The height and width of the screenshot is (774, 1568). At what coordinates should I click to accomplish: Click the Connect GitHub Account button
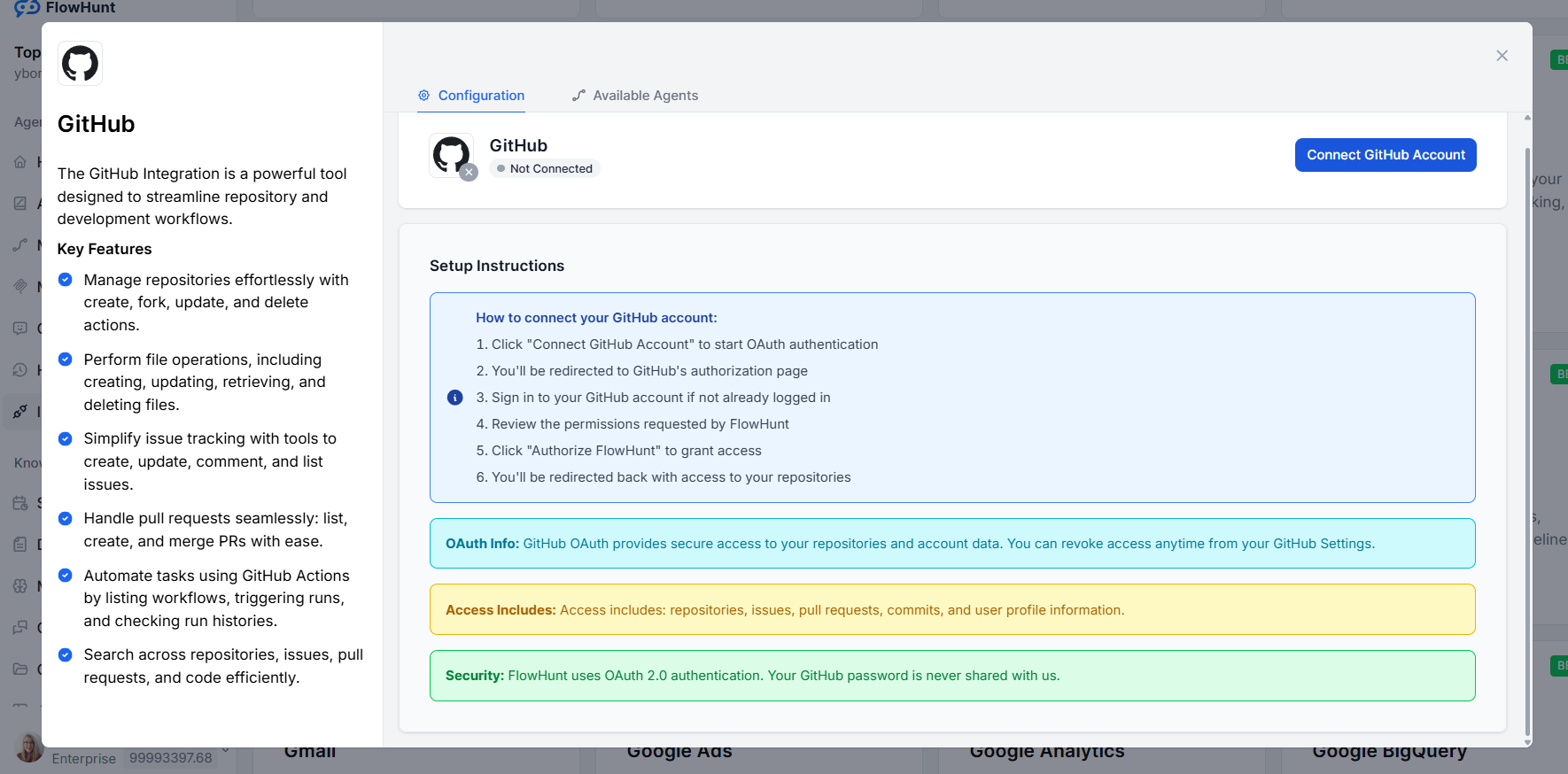(1386, 155)
